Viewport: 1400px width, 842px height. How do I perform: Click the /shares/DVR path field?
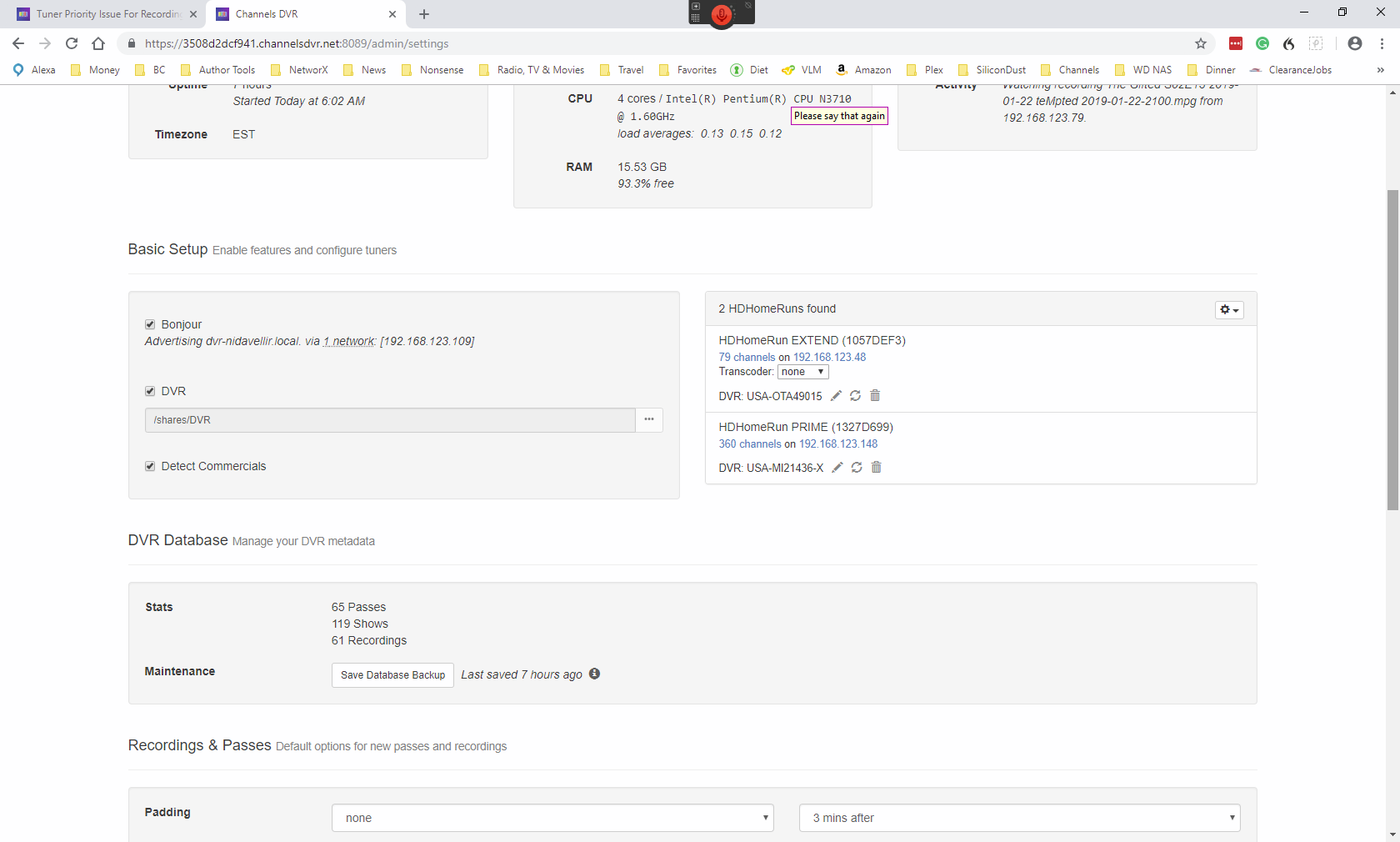pos(390,420)
